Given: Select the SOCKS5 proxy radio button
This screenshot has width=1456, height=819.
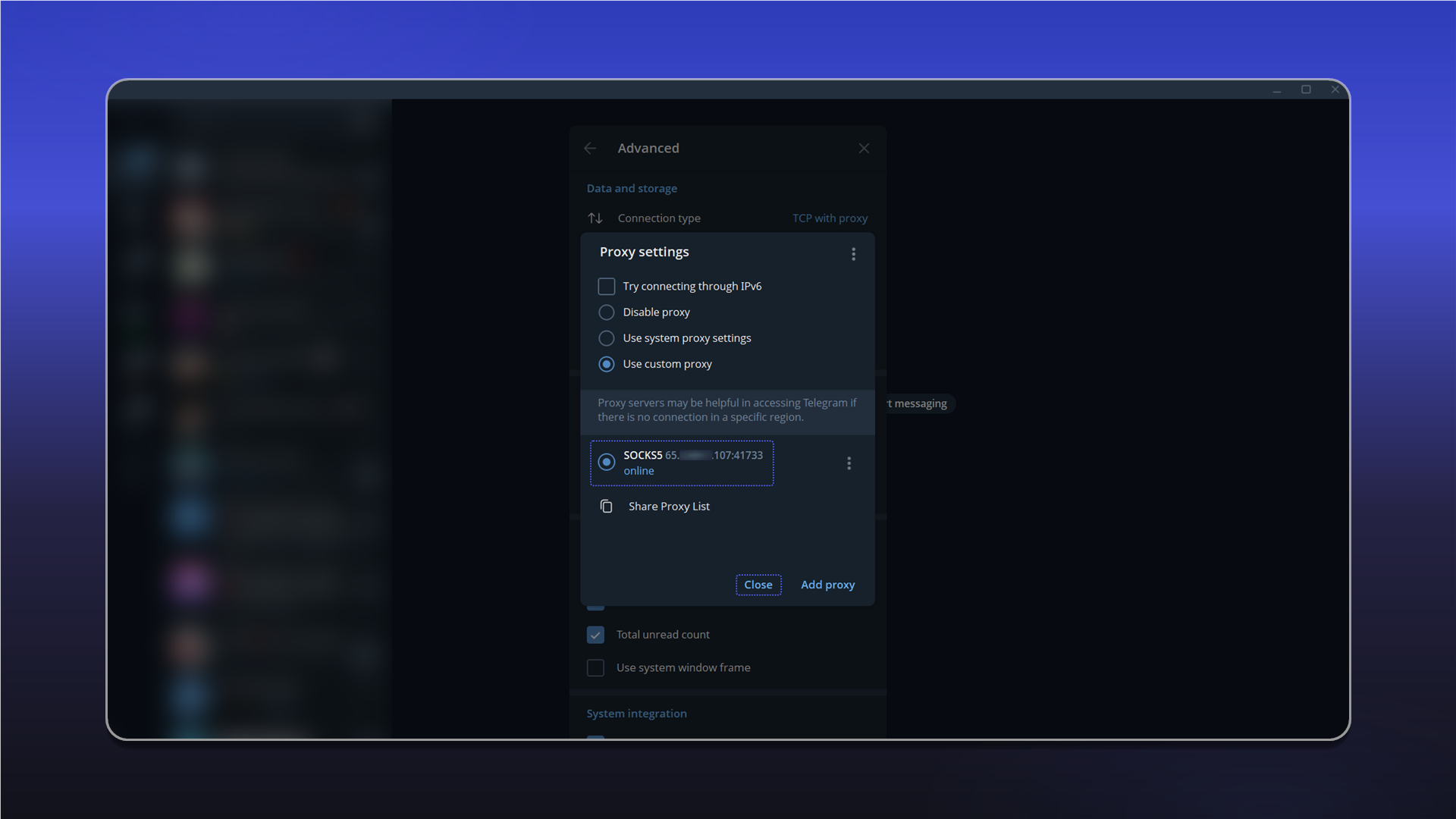Looking at the screenshot, I should pyautogui.click(x=607, y=462).
